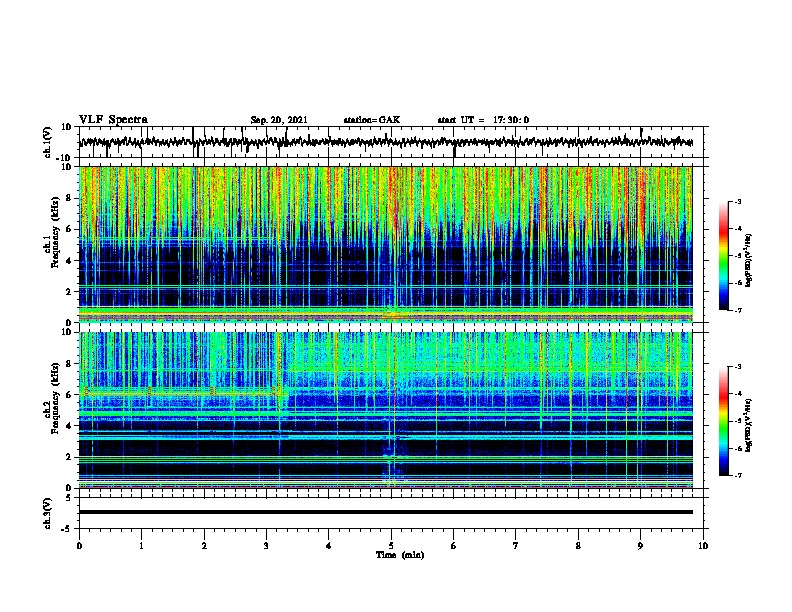Select the "start UT = 17:30:0" text
Viewport: 792px width, 612px height.
[483, 120]
